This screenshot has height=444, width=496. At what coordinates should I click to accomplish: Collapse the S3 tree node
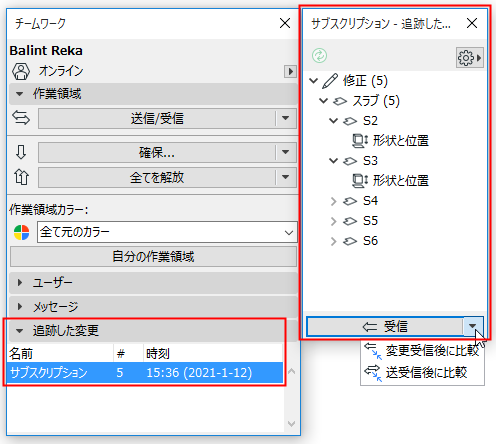point(333,161)
